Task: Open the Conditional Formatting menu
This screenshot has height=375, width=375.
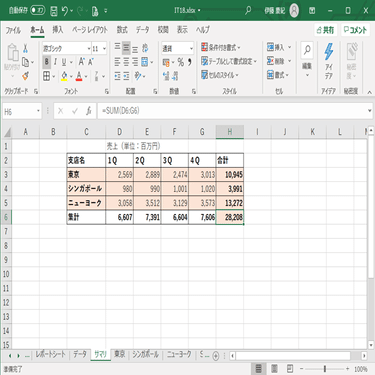Action: click(221, 48)
